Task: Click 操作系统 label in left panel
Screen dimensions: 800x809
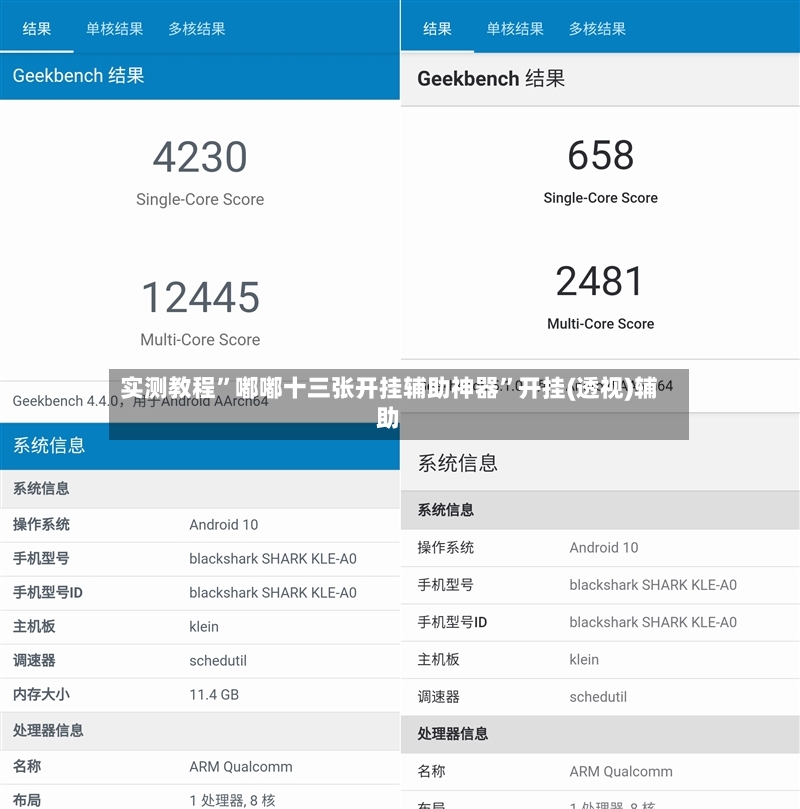Action: (x=41, y=525)
